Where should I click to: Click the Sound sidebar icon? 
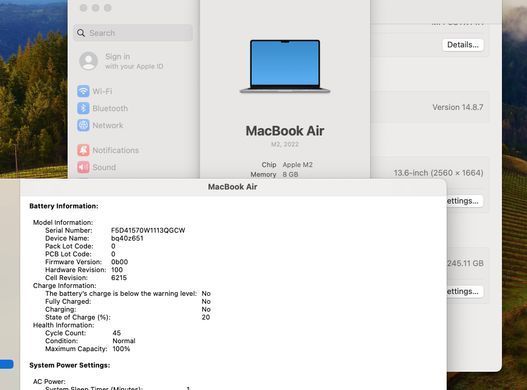(83, 167)
